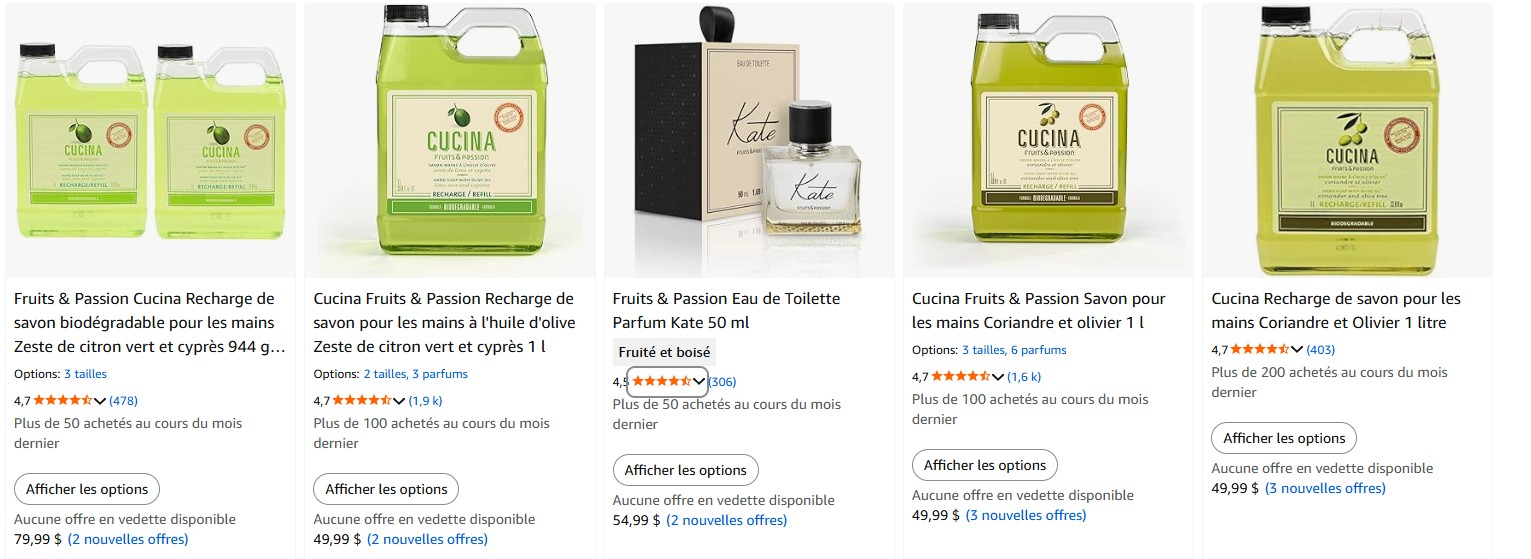The image size is (1531, 559).
Task: Open the (1,9 k) reviews count link
Action: tap(425, 400)
